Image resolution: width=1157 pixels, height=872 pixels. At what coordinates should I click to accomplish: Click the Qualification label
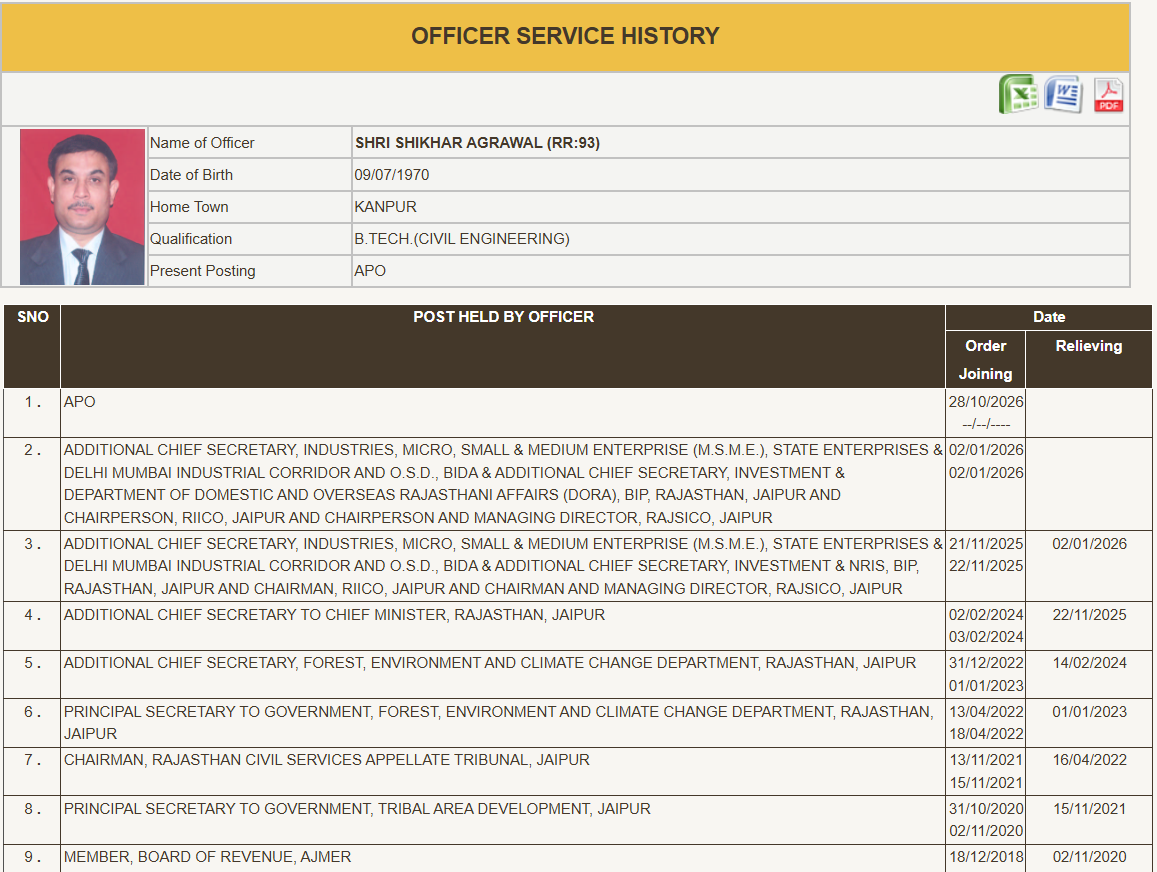click(191, 239)
